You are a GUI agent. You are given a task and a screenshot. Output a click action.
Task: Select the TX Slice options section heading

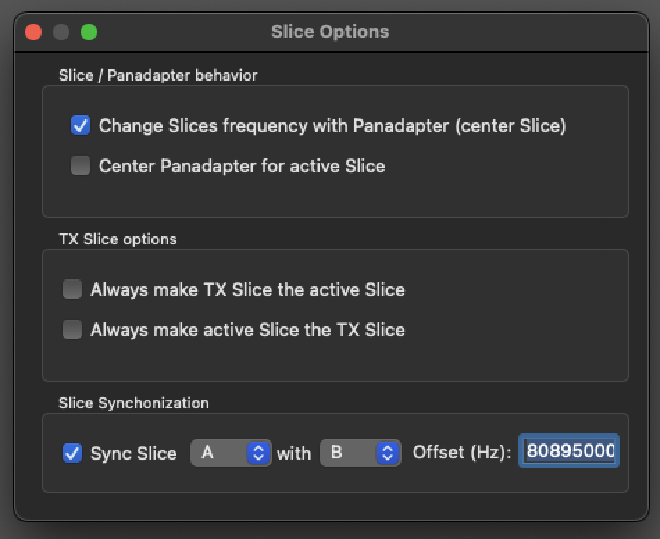118,239
